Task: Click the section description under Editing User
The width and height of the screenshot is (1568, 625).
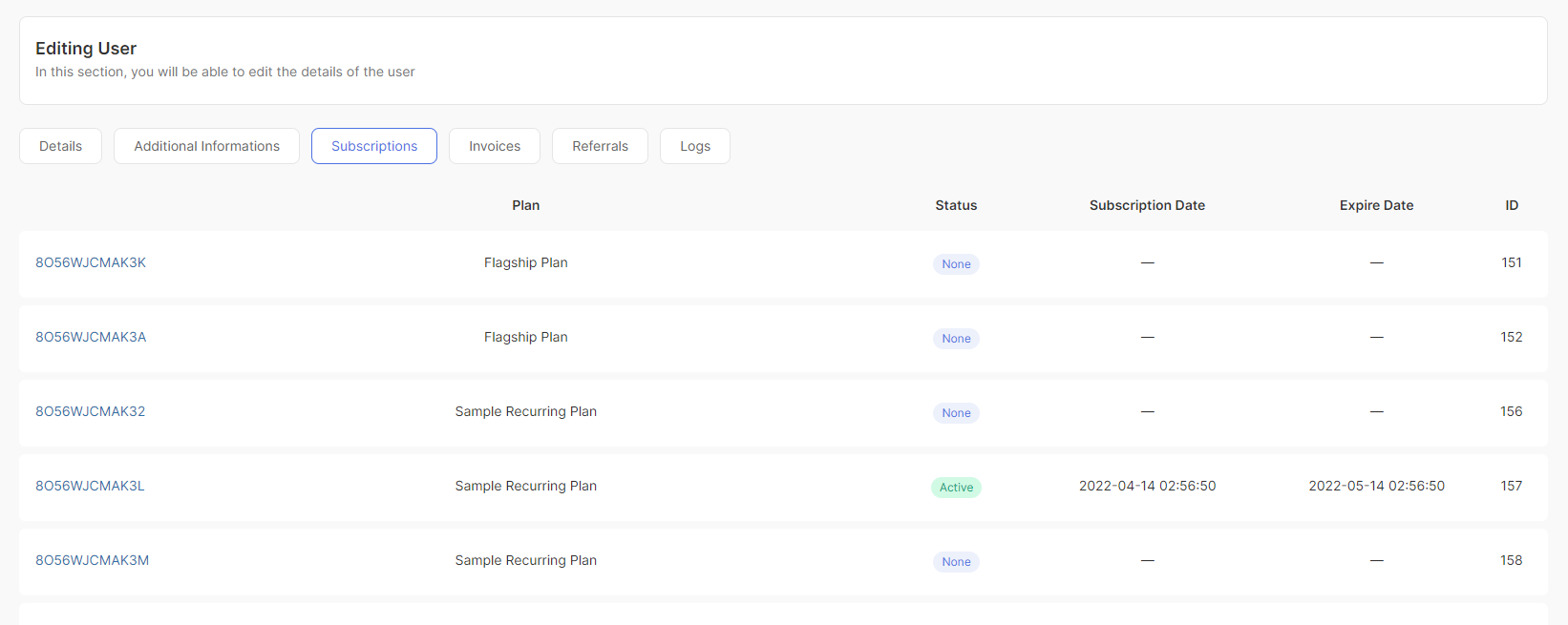Action: [225, 72]
